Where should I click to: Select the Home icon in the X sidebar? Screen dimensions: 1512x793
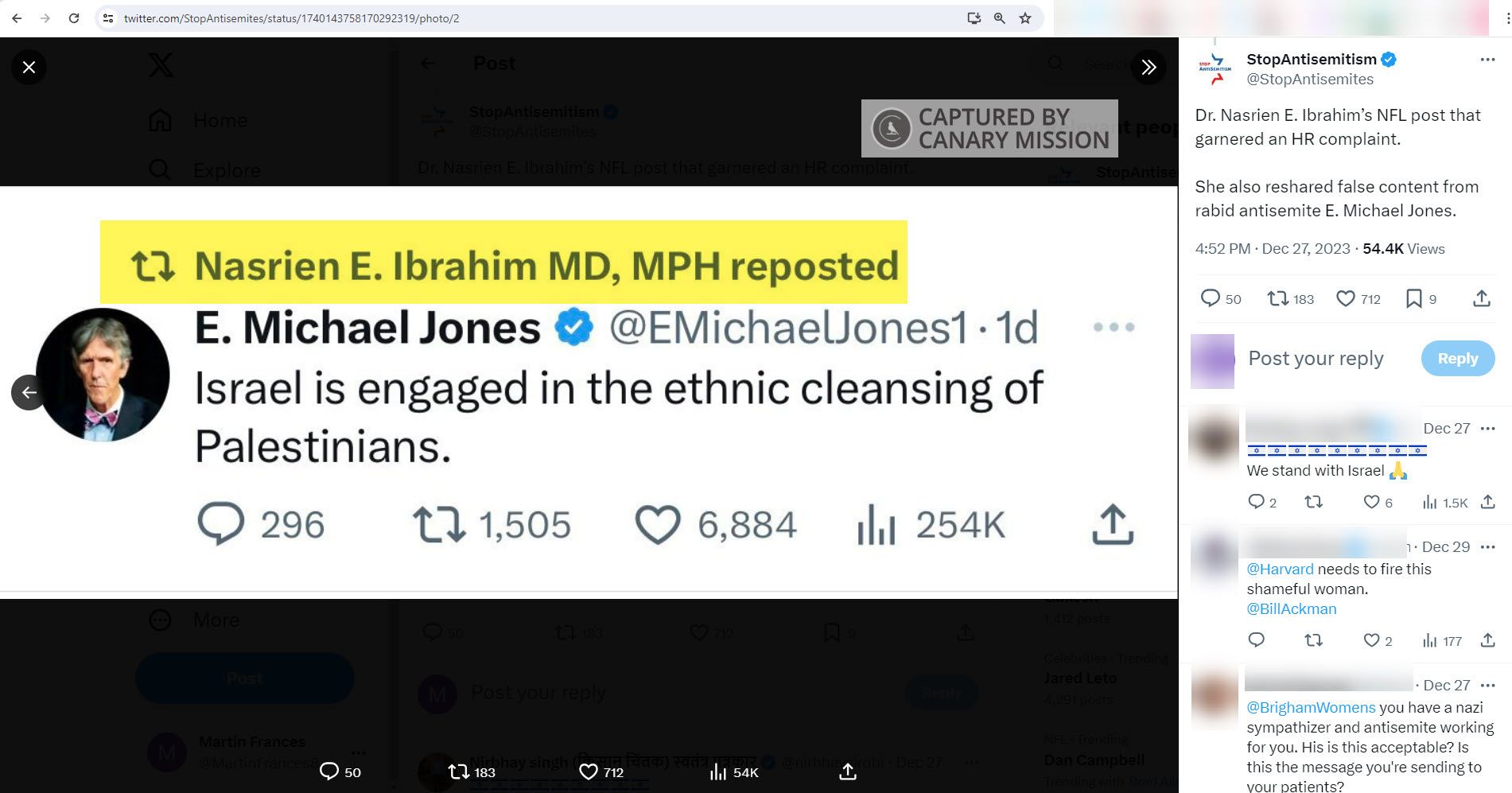click(x=160, y=119)
